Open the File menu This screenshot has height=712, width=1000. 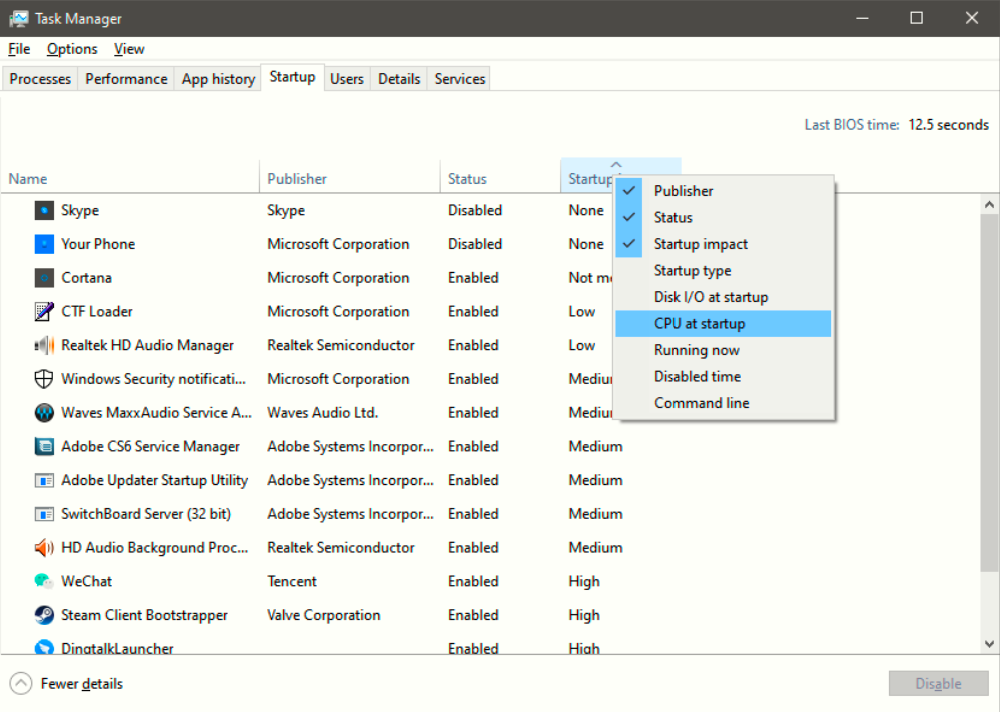point(19,49)
